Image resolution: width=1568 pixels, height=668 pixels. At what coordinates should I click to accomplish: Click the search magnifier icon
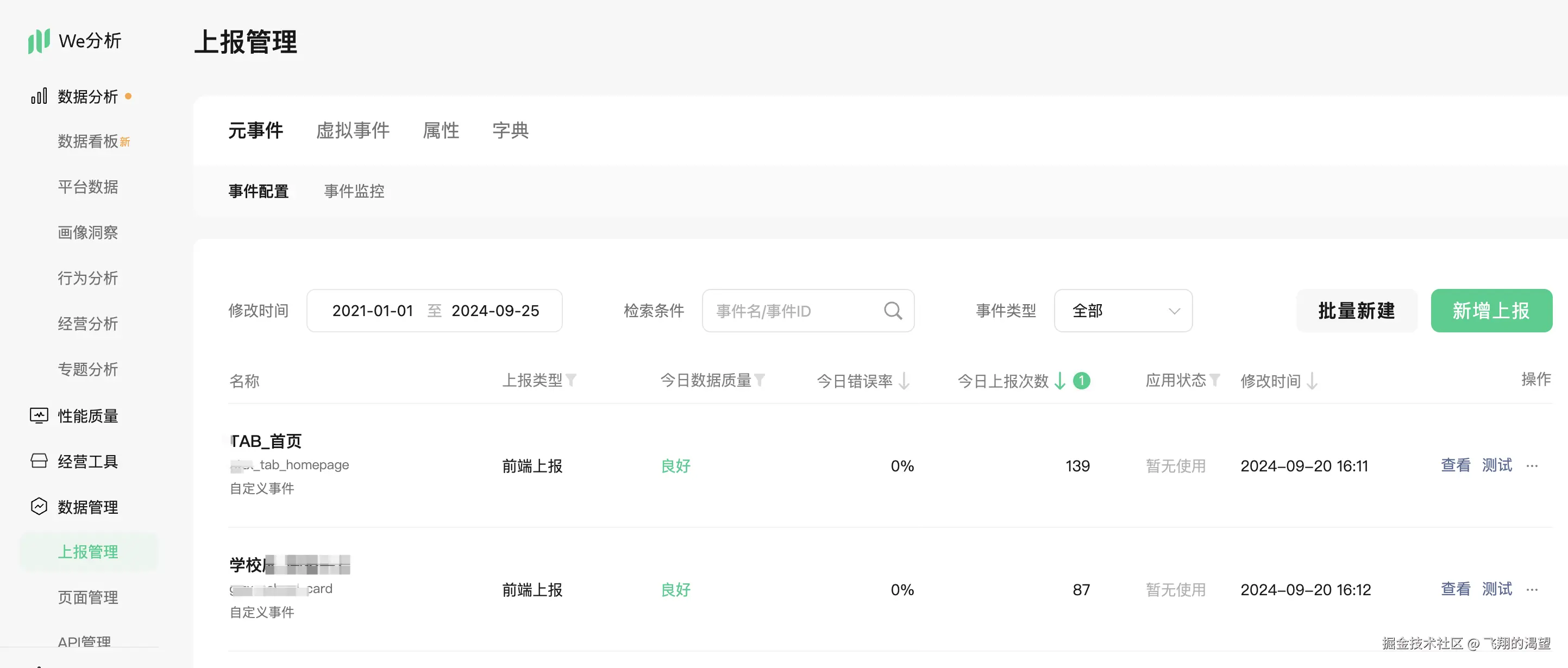(892, 311)
